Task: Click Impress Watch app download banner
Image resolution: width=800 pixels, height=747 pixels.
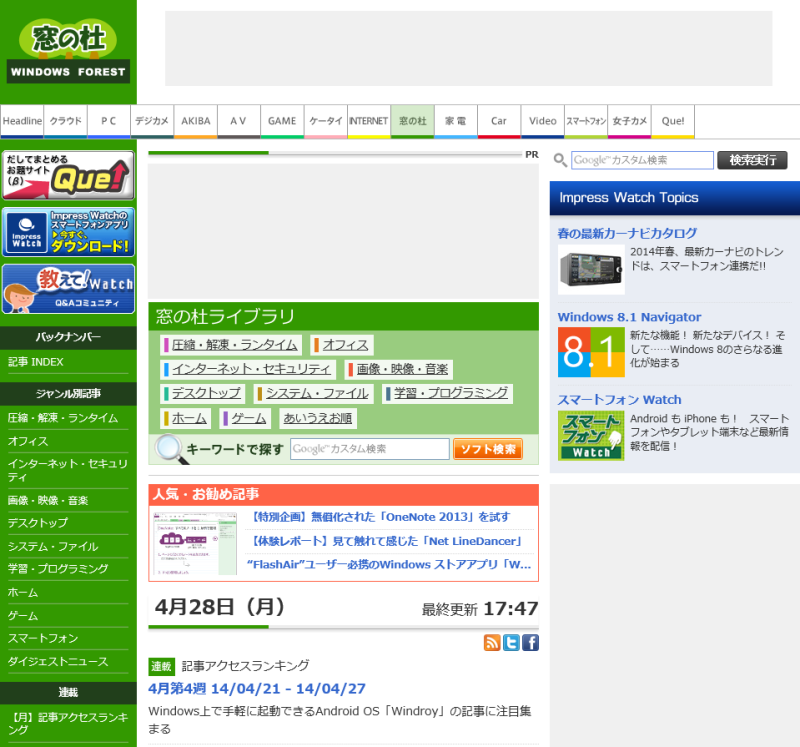Action: click(68, 232)
